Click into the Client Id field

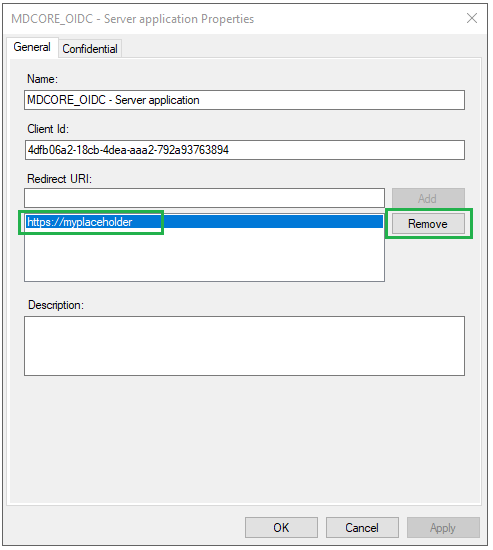tap(245, 150)
